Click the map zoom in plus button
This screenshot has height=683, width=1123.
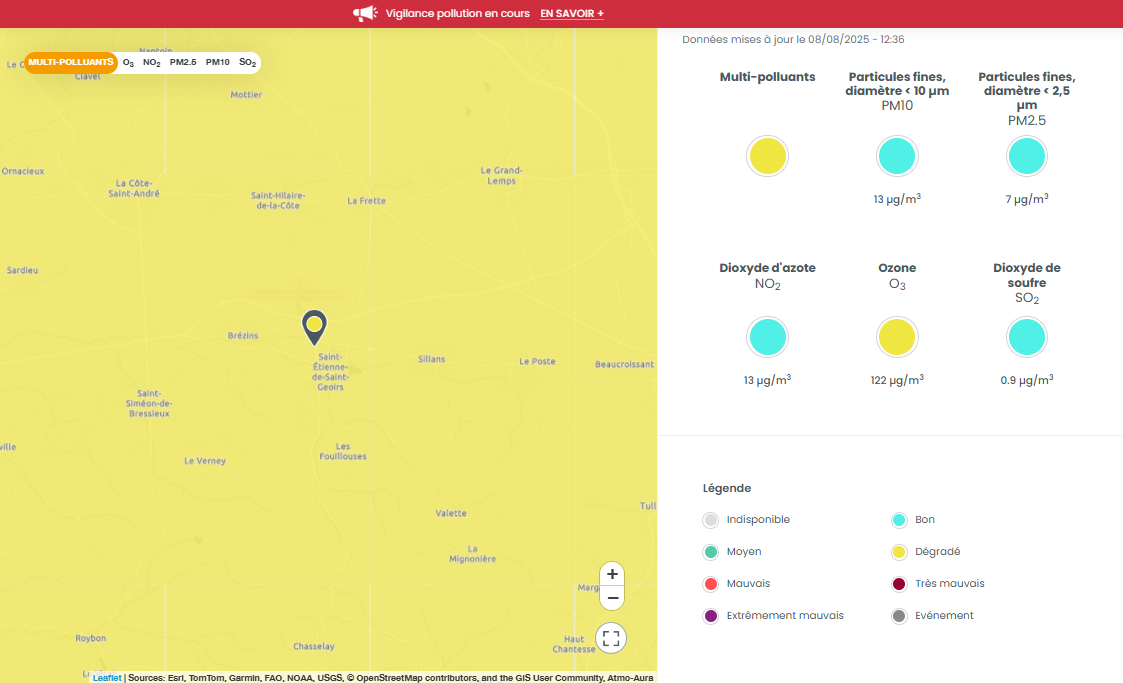[612, 574]
